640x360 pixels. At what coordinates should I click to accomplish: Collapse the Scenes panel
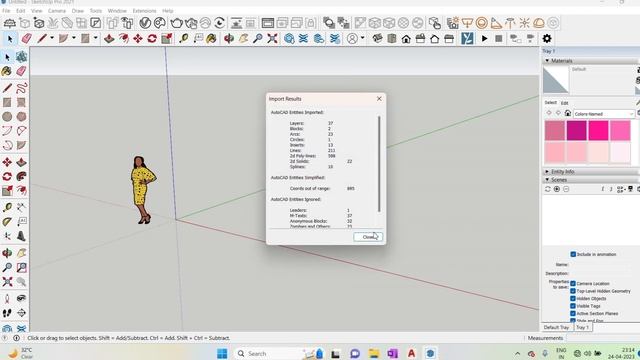click(547, 180)
